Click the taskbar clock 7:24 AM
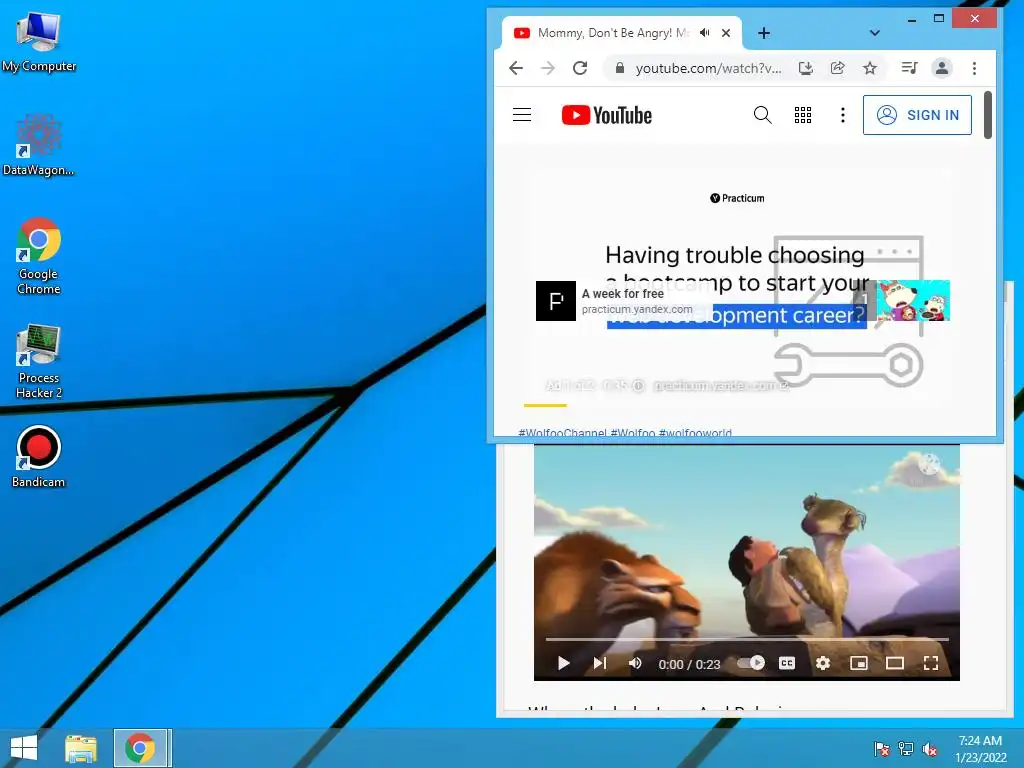The height and width of the screenshot is (768, 1024). pyautogui.click(x=980, y=741)
